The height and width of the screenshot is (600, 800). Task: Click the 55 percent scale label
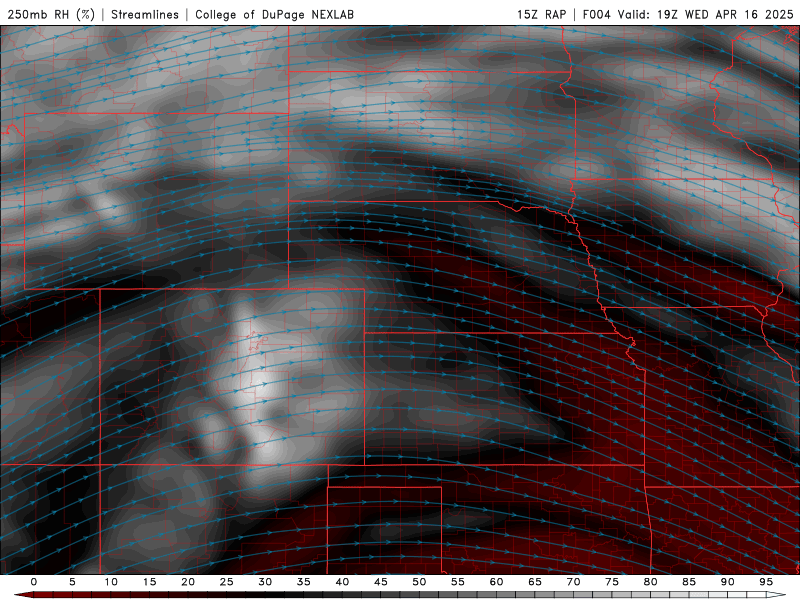tap(458, 582)
